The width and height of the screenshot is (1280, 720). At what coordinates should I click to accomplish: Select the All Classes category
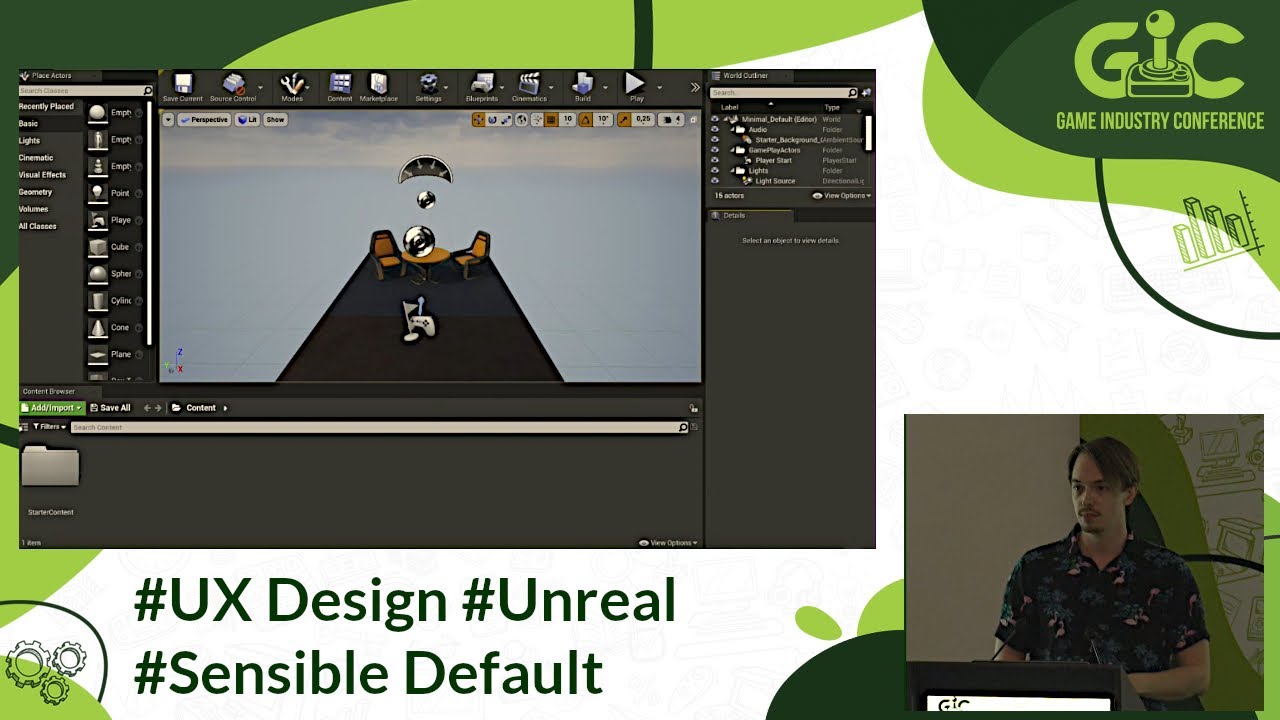[37, 226]
